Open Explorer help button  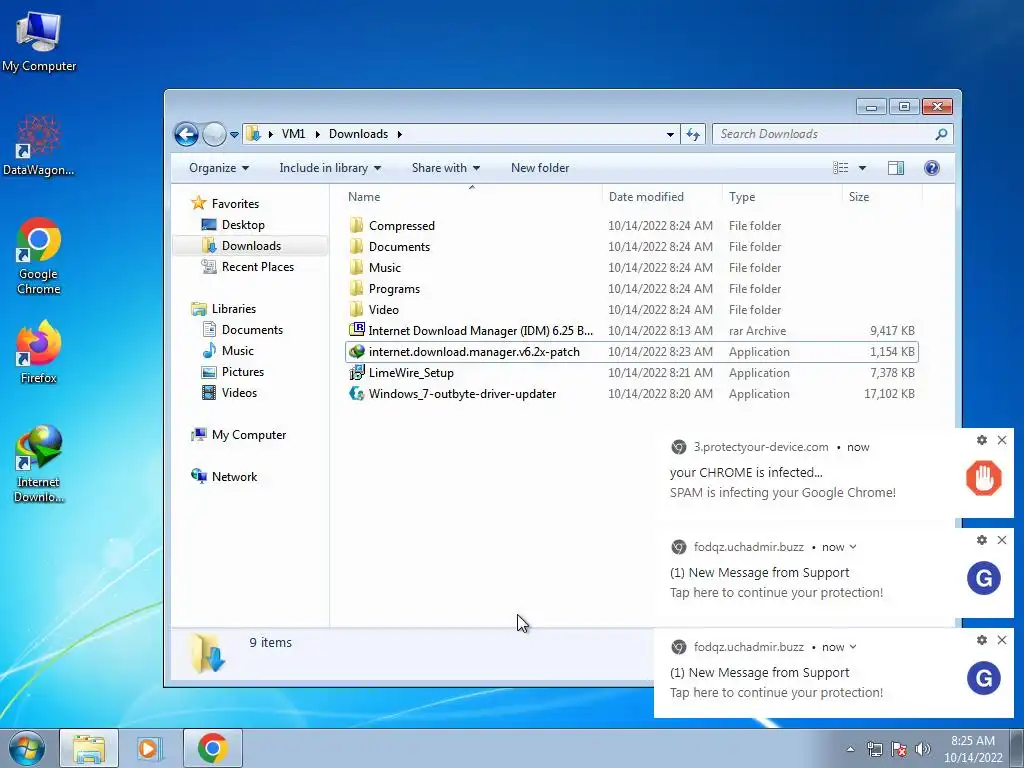click(932, 168)
